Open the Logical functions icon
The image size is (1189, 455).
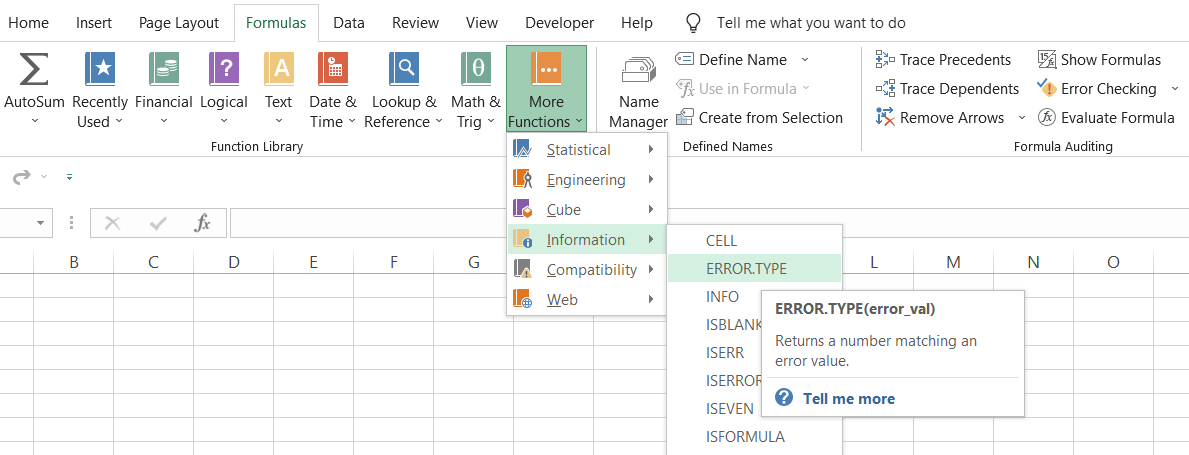(x=224, y=70)
